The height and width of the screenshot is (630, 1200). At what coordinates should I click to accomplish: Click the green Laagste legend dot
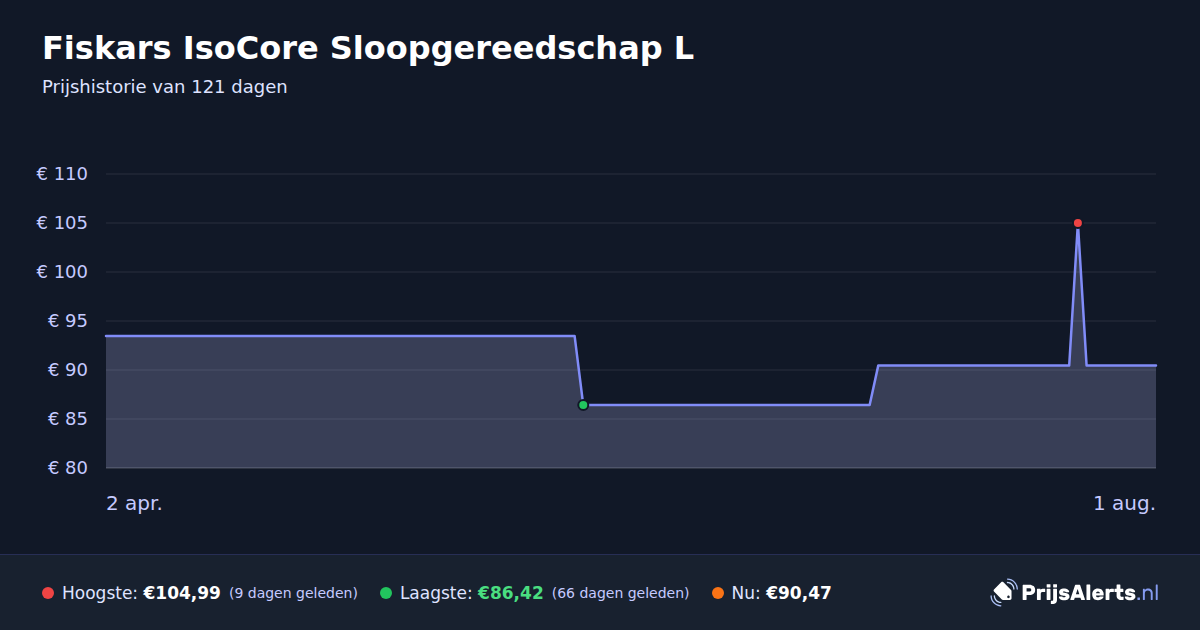coord(386,593)
